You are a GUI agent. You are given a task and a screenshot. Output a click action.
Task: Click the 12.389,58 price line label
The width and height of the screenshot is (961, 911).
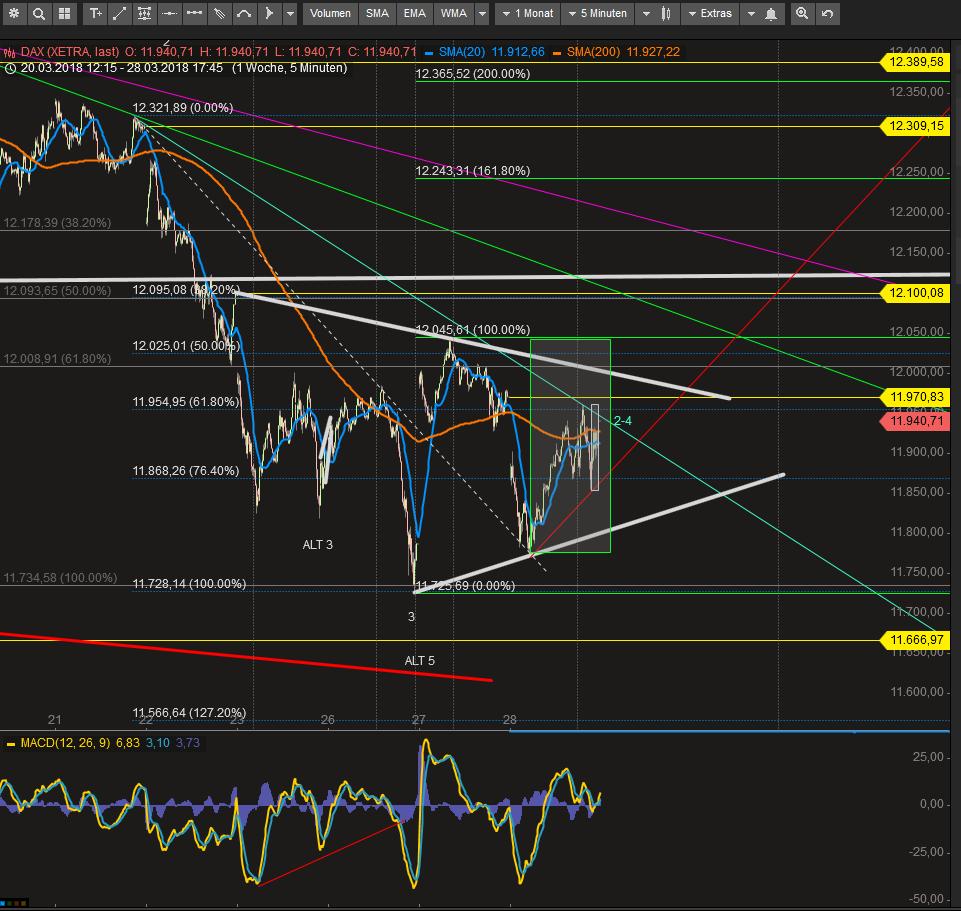(916, 61)
